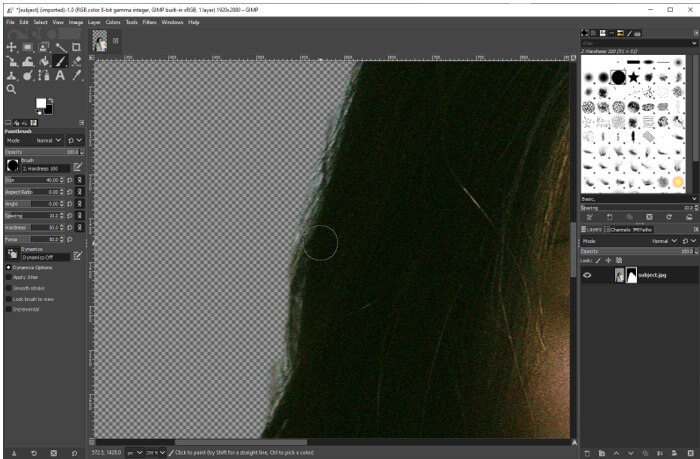Swap foreground and background colors arrow

pyautogui.click(x=50, y=100)
